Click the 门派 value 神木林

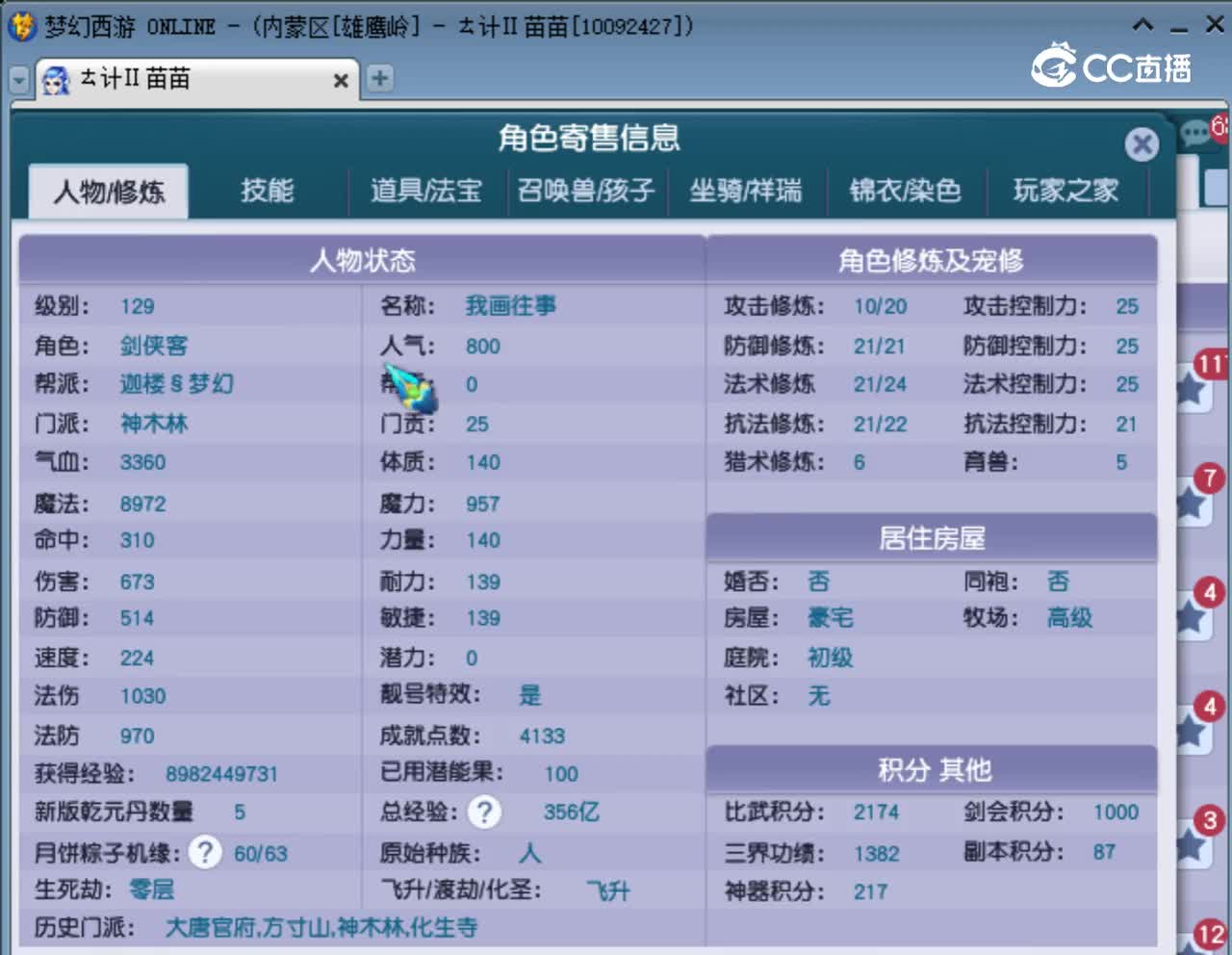click(x=154, y=424)
